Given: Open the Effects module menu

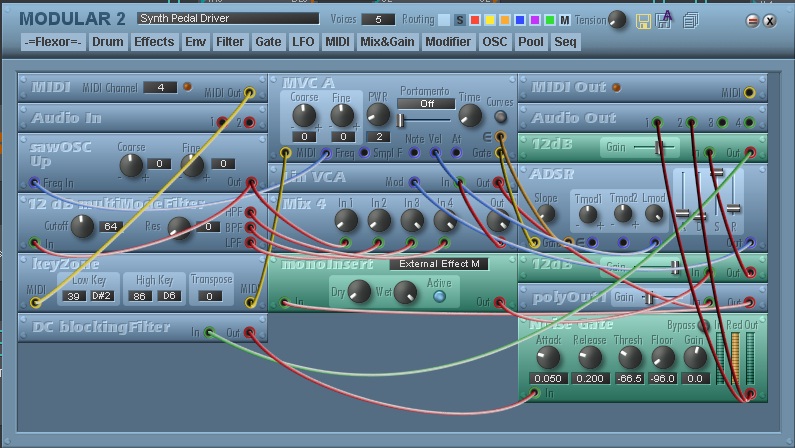Looking at the screenshot, I should tap(154, 42).
